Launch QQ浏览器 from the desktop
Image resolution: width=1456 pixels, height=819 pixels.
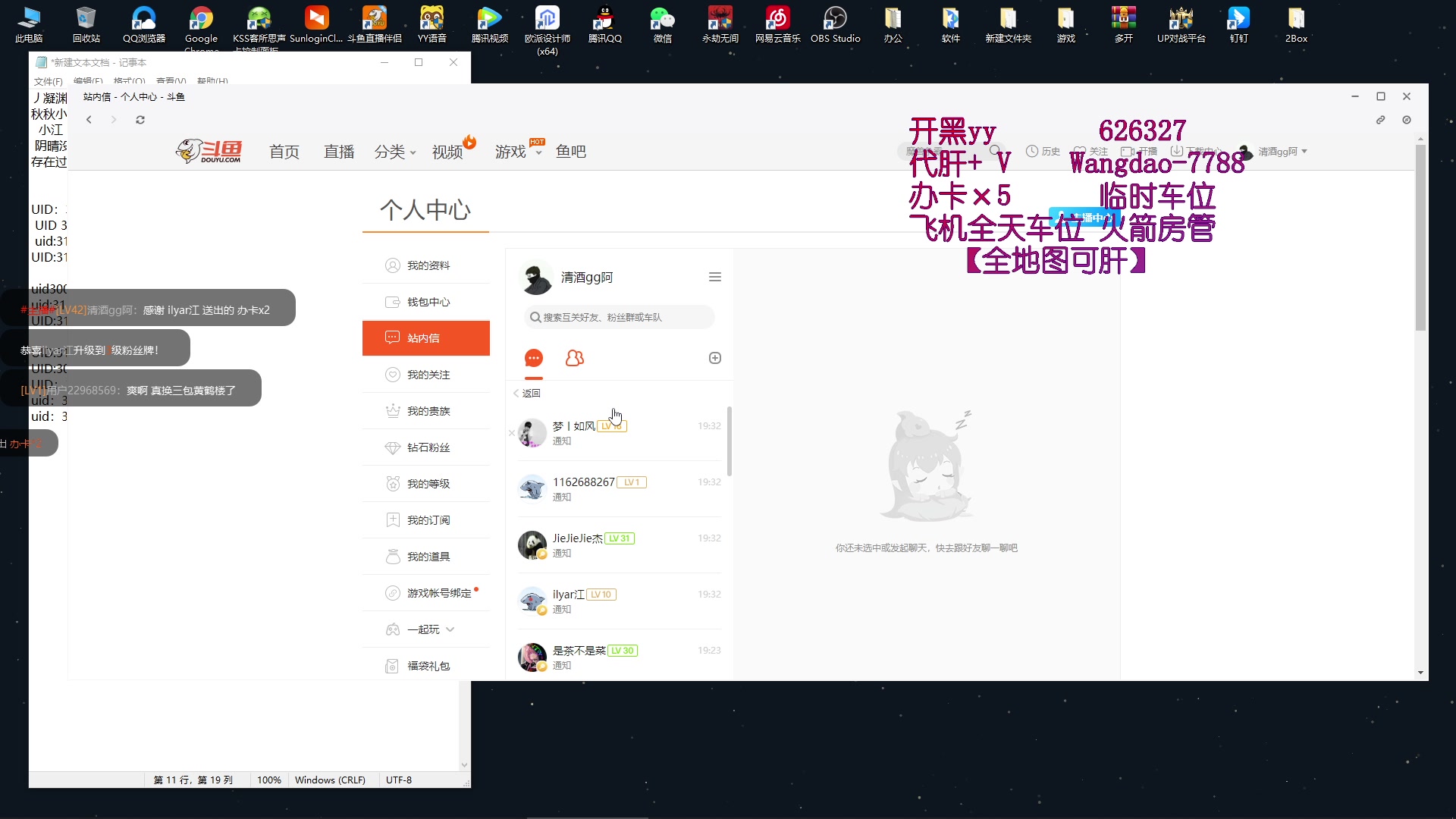click(144, 24)
